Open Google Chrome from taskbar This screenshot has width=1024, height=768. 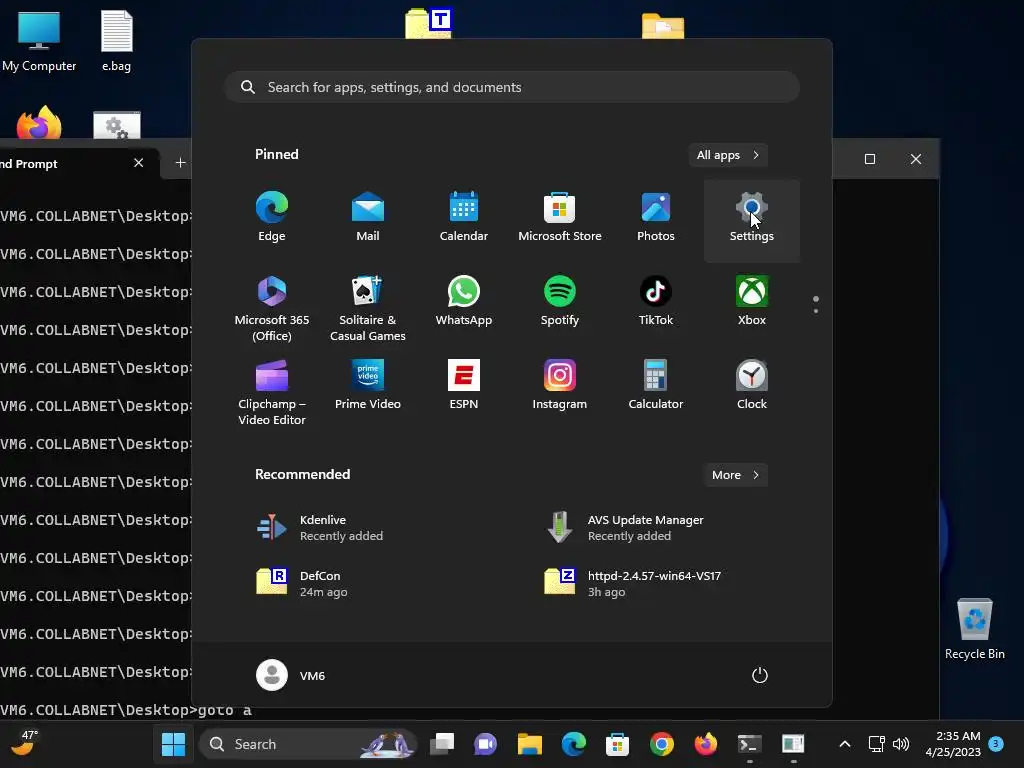(662, 744)
